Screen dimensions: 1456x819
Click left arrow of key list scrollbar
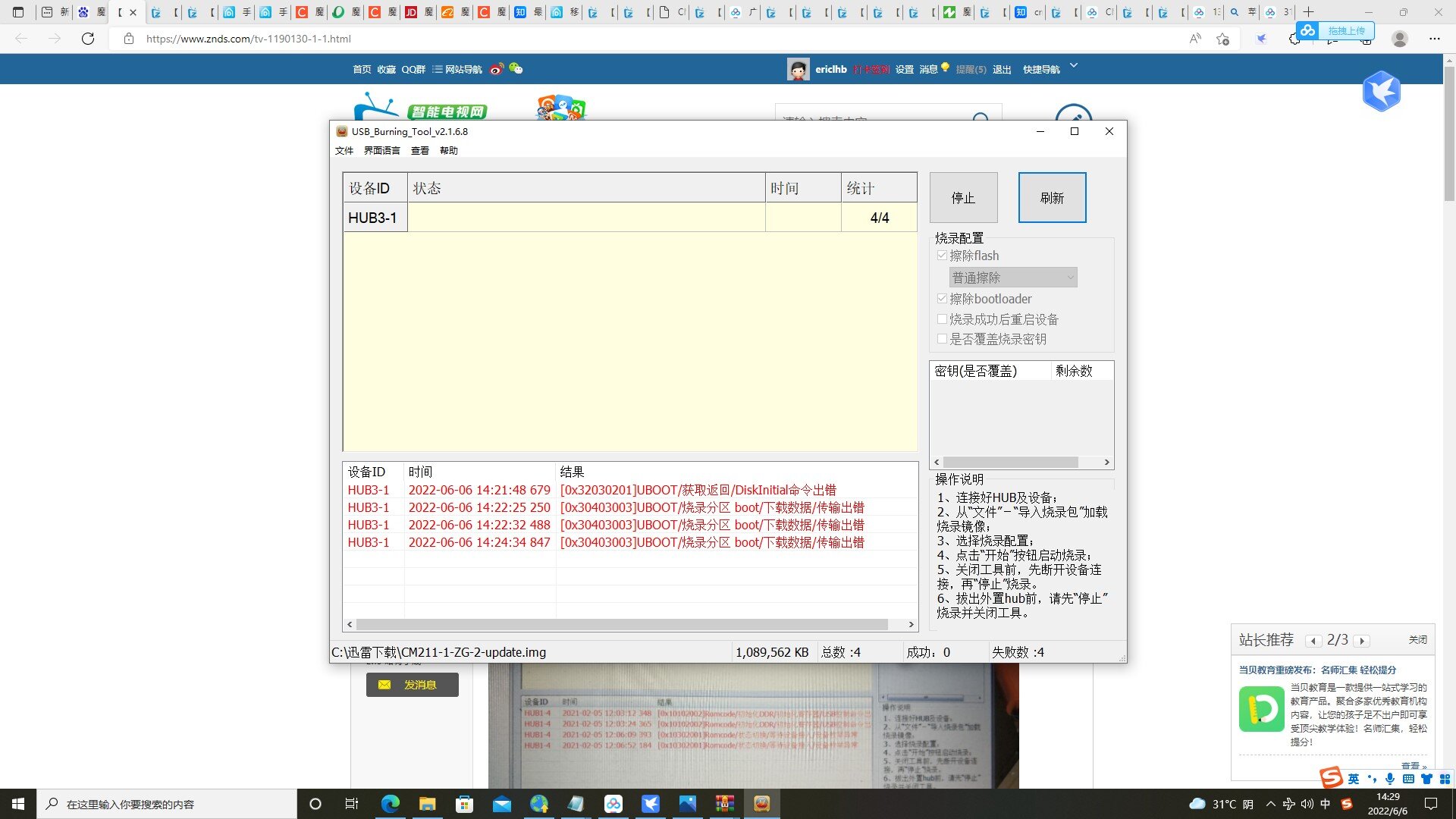click(937, 462)
